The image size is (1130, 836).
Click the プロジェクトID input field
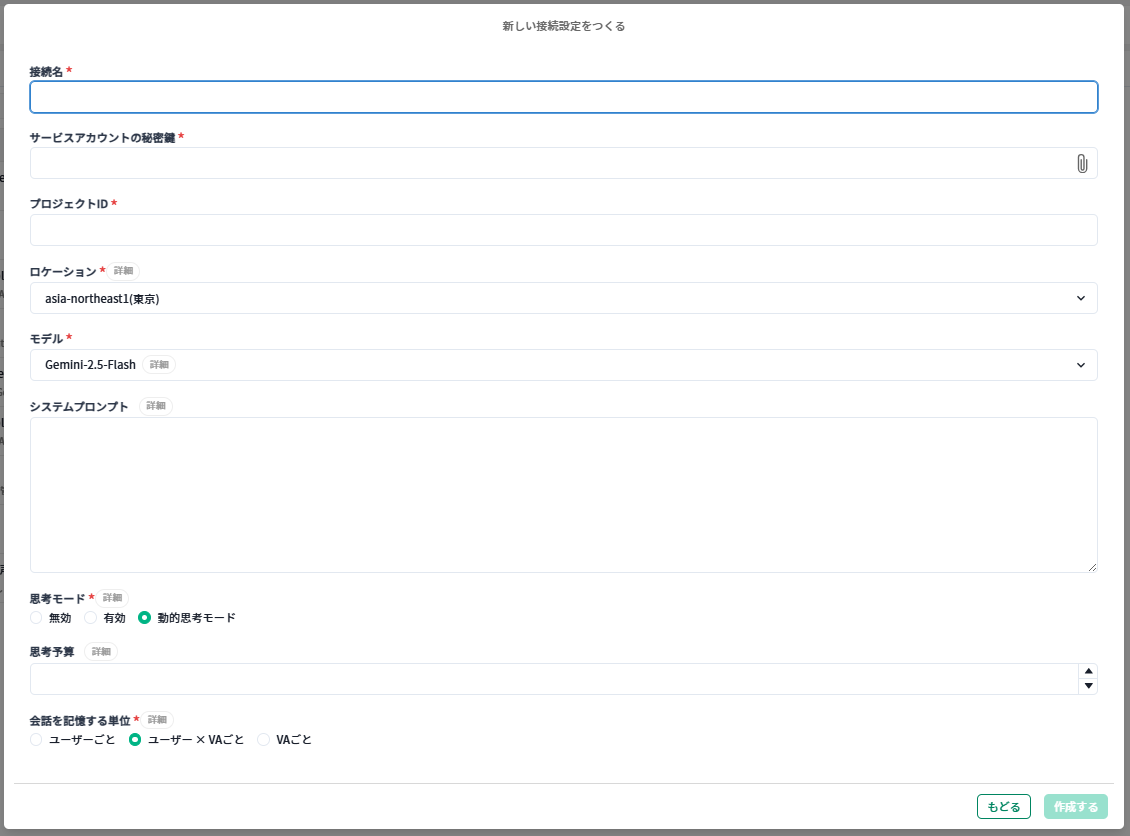(x=563, y=230)
